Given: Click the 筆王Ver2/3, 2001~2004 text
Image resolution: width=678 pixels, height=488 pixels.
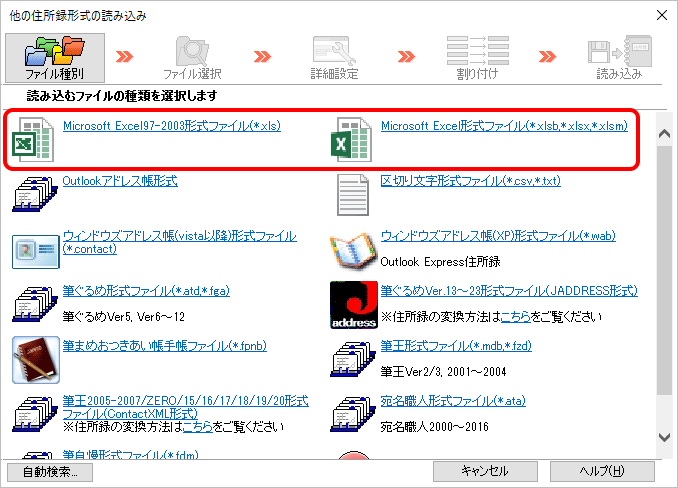Looking at the screenshot, I should point(443,372).
